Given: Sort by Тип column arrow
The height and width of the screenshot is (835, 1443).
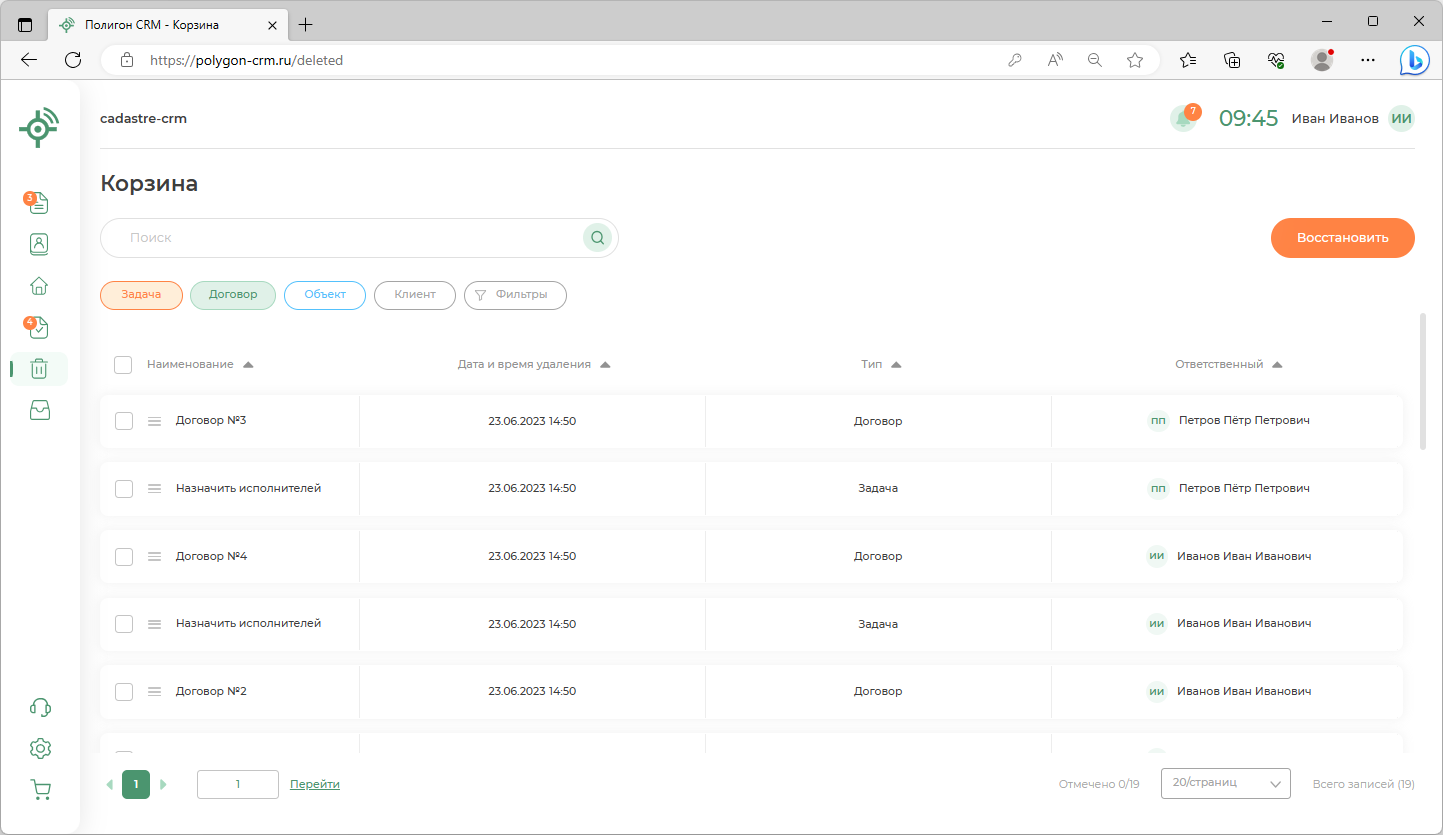Looking at the screenshot, I should [896, 365].
